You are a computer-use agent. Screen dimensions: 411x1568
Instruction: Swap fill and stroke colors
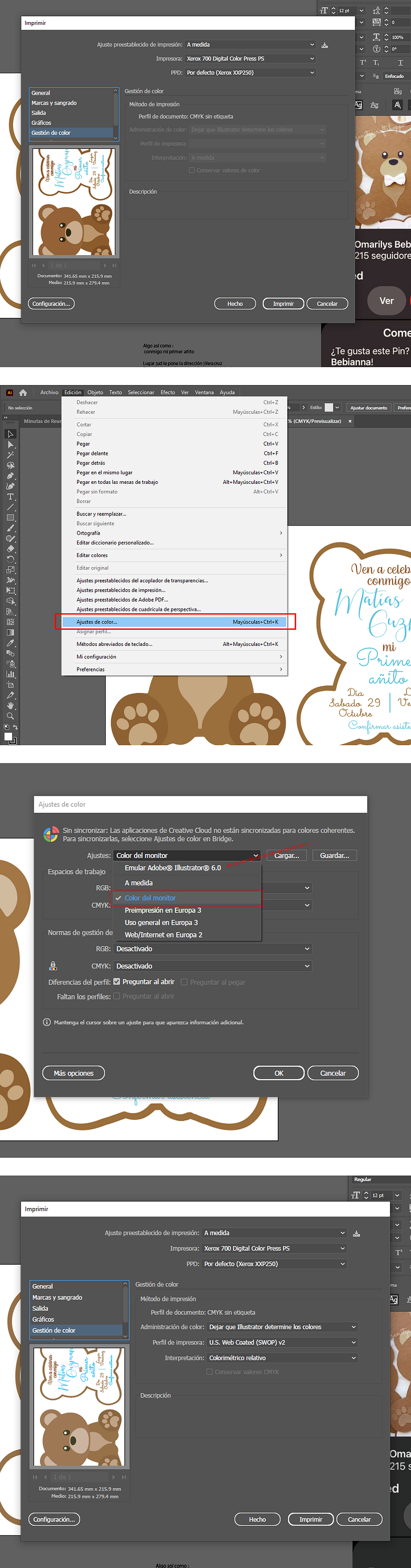15,728
